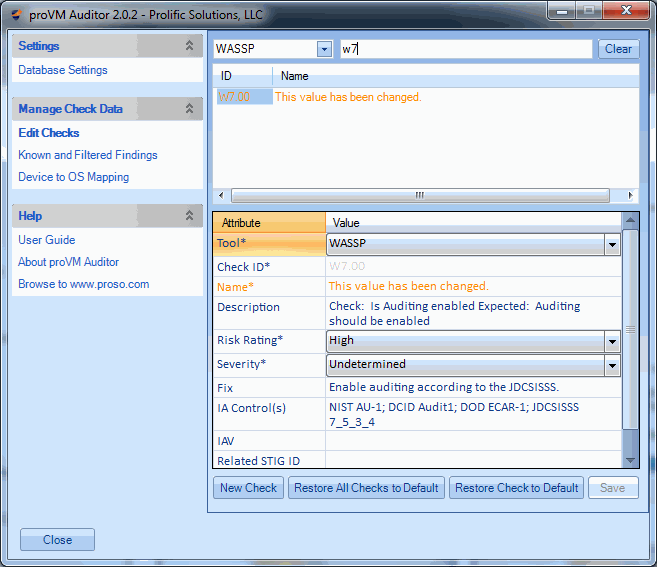Click the Check ID value W7.00
Viewport: 657px width, 567px height.
click(x=347, y=266)
